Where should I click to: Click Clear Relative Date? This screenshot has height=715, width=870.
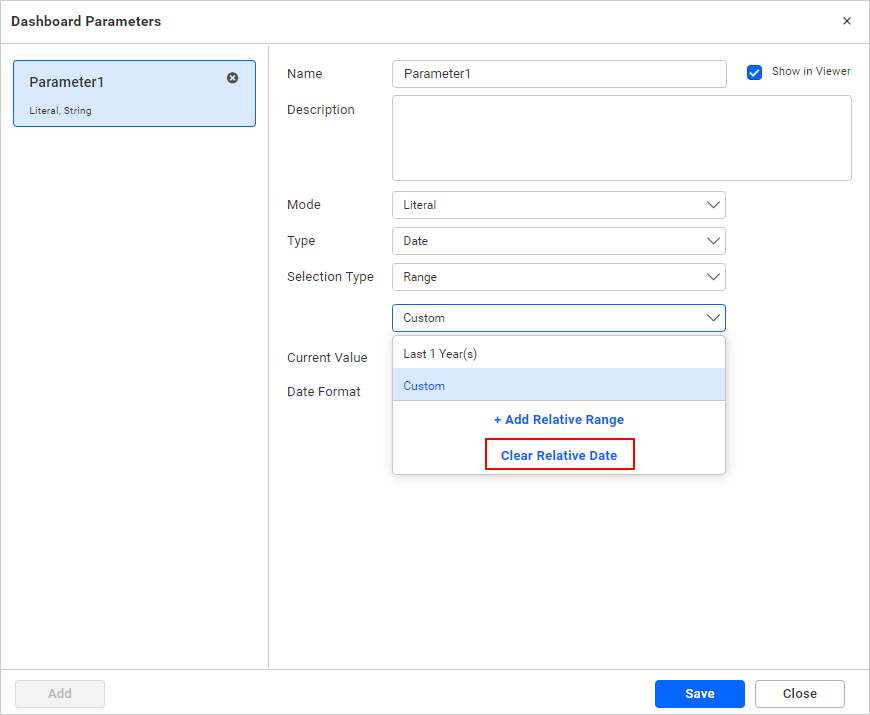559,453
